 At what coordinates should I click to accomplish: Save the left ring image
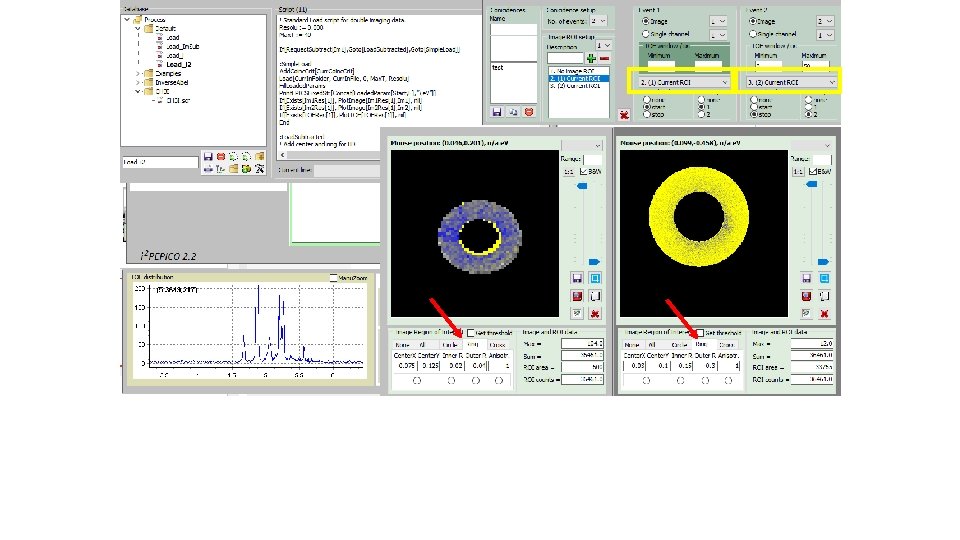tap(577, 279)
